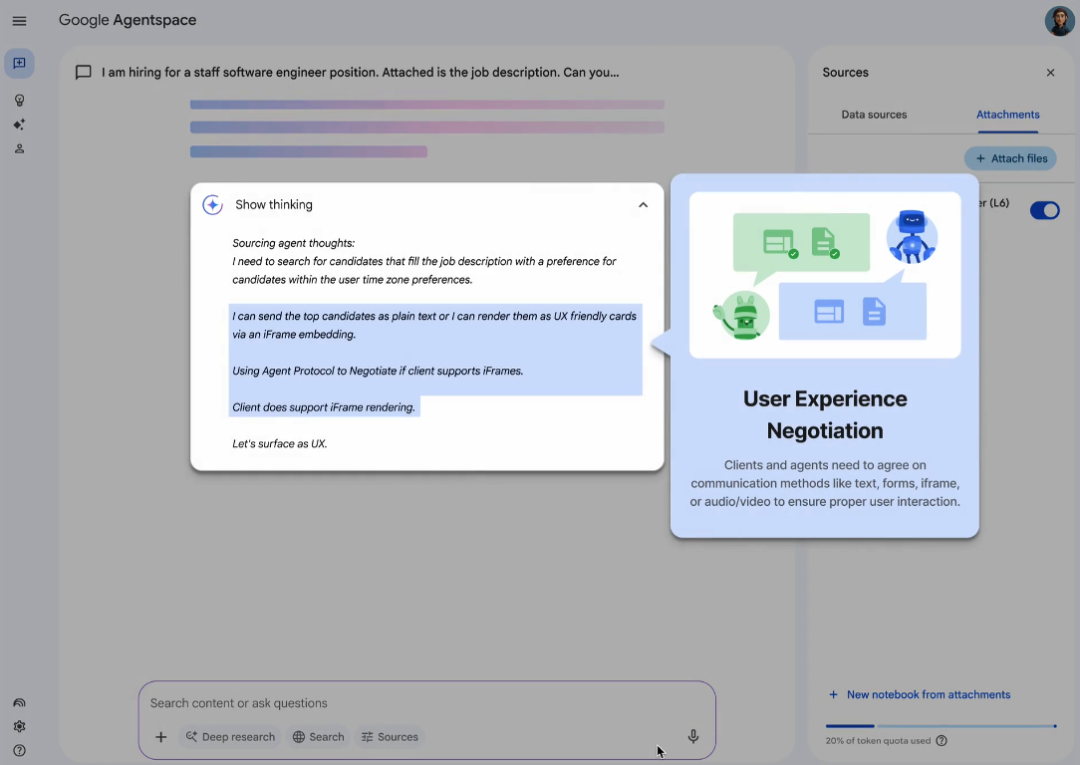1080x765 pixels.
Task: Collapse the Show thinking section chevron
Action: [x=643, y=205]
